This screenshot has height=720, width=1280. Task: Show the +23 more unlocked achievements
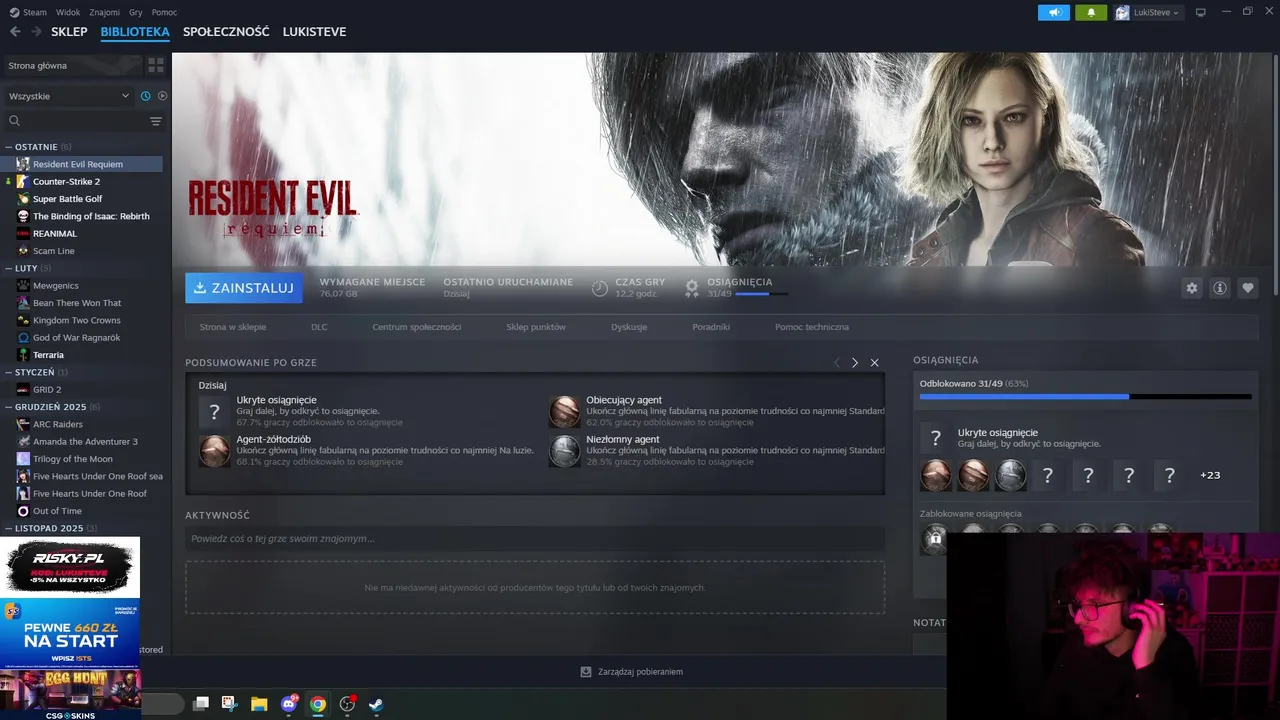pos(1210,475)
